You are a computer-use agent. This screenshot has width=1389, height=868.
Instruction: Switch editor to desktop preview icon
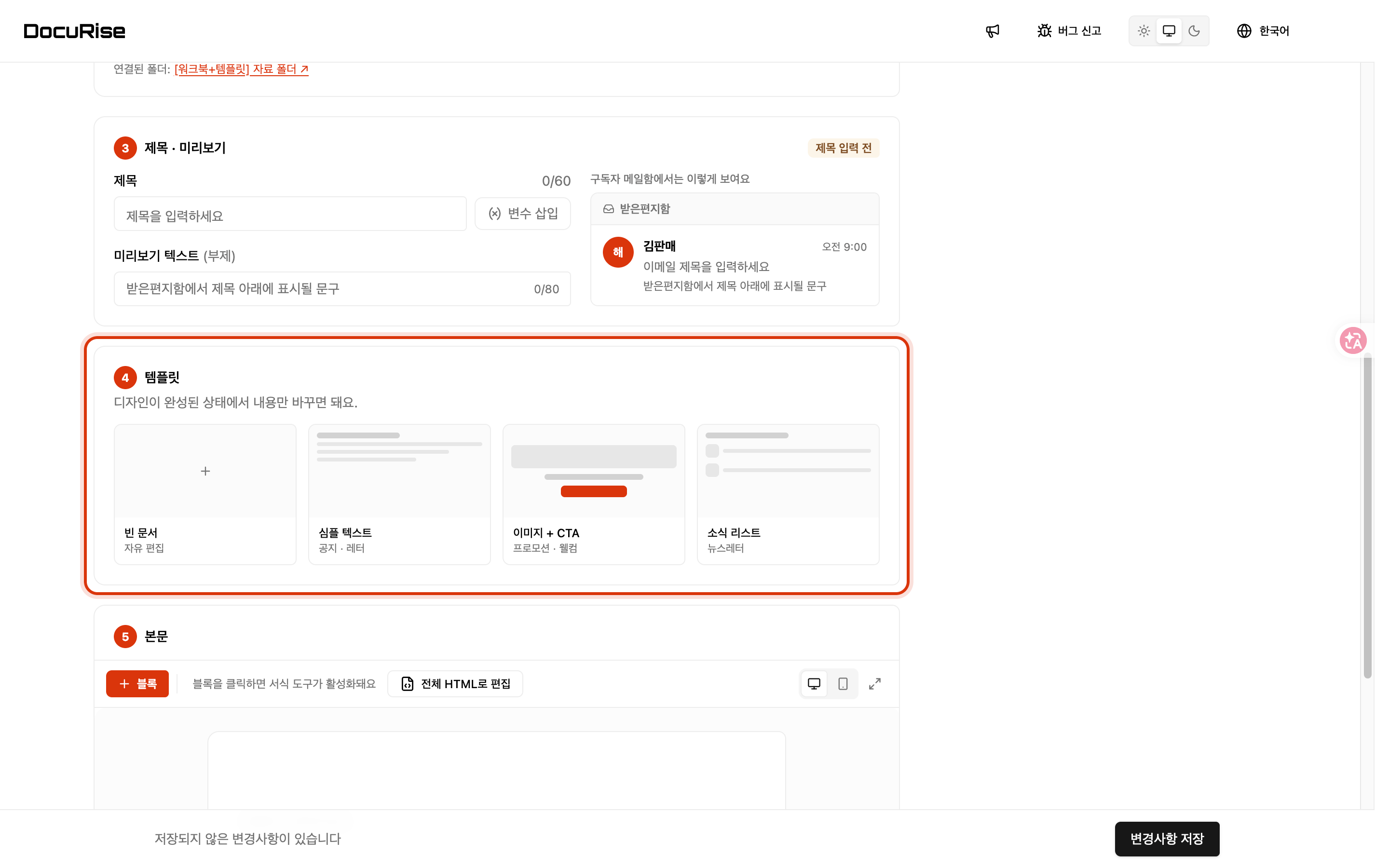814,684
